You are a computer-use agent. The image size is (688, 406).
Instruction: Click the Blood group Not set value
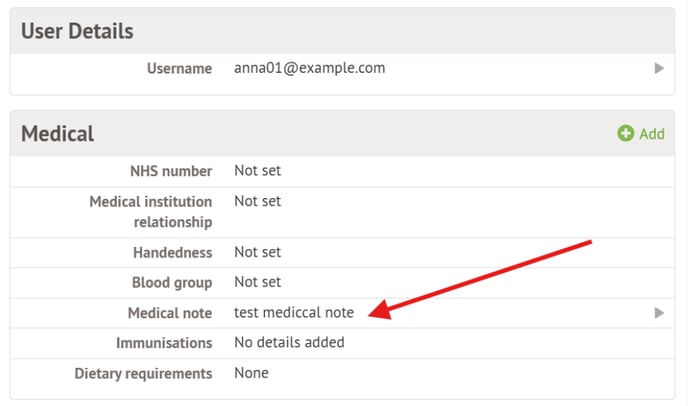(257, 282)
